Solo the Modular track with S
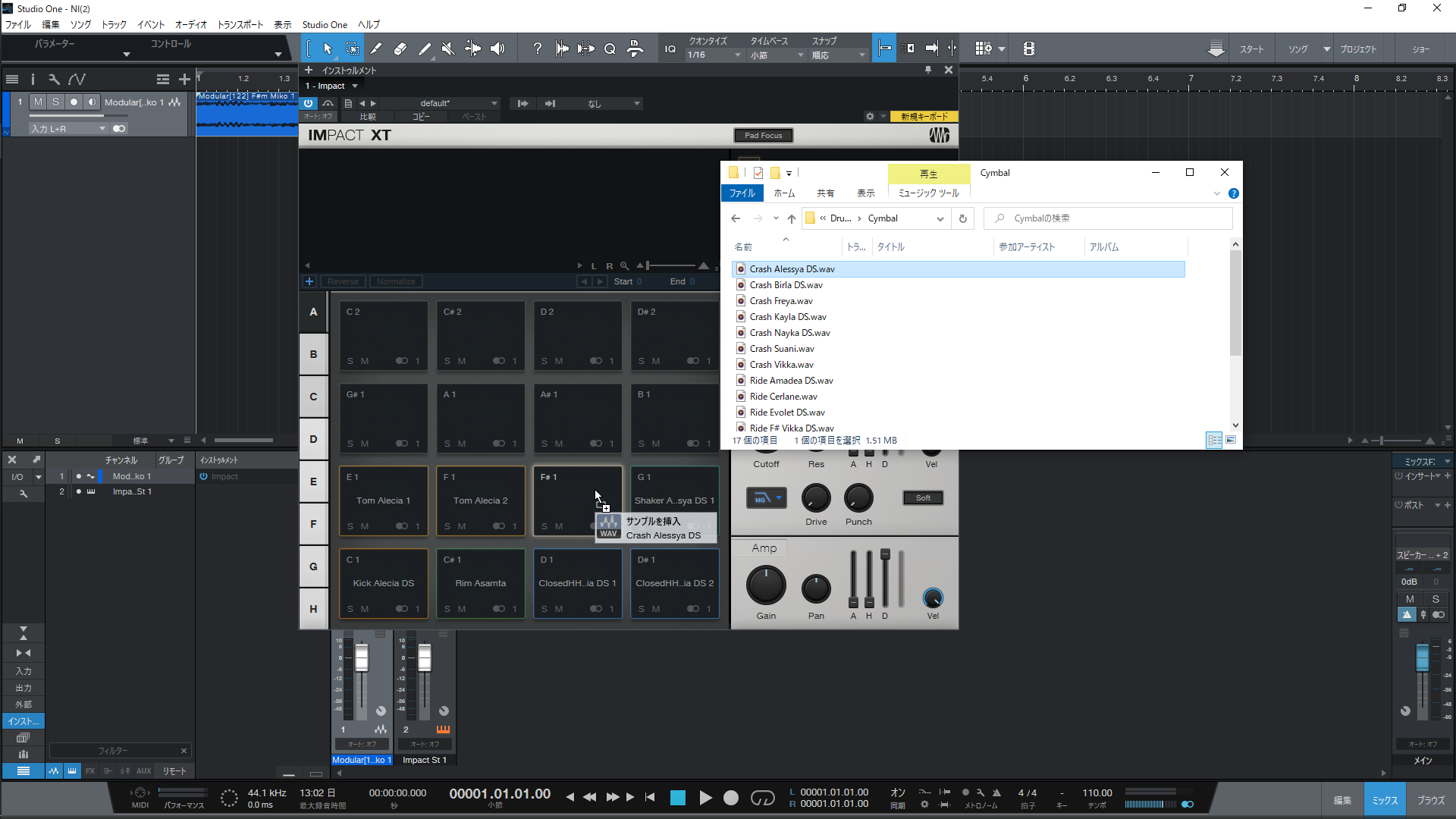The height and width of the screenshot is (819, 1456). click(55, 102)
